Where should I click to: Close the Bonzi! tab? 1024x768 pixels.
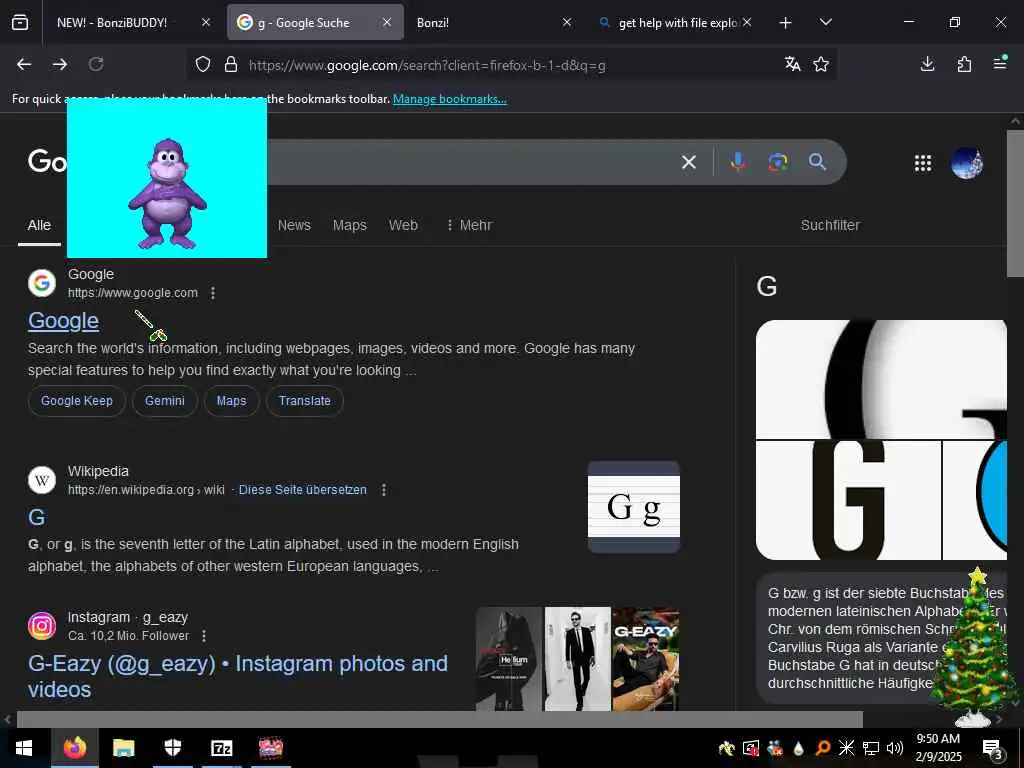tap(567, 22)
